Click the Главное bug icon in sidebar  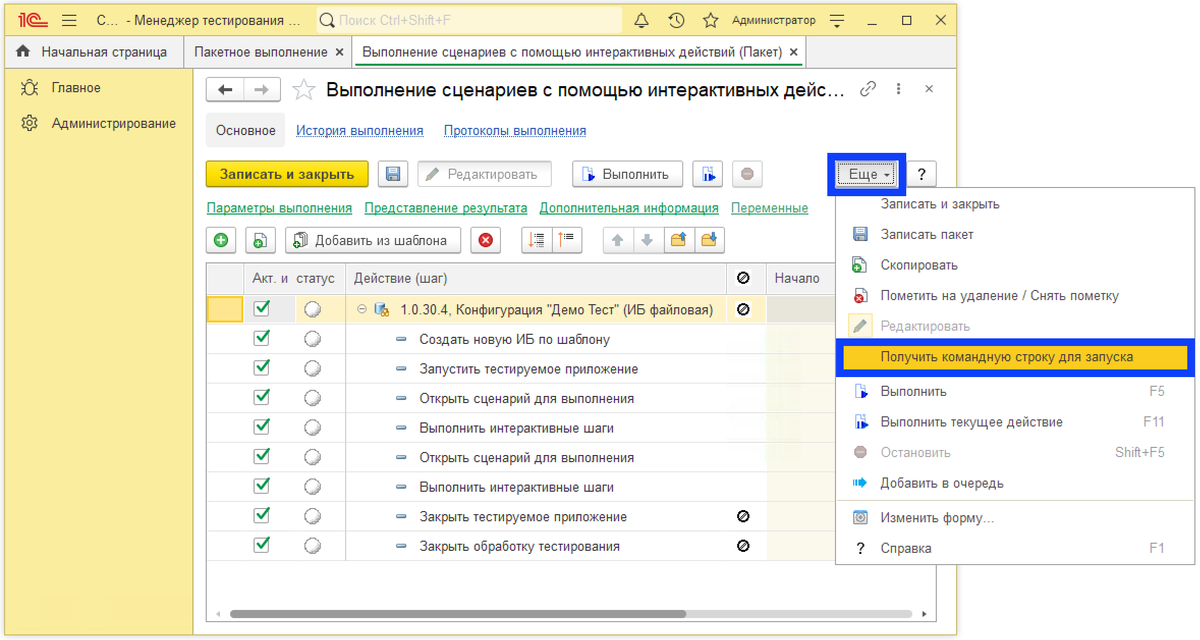[29, 88]
